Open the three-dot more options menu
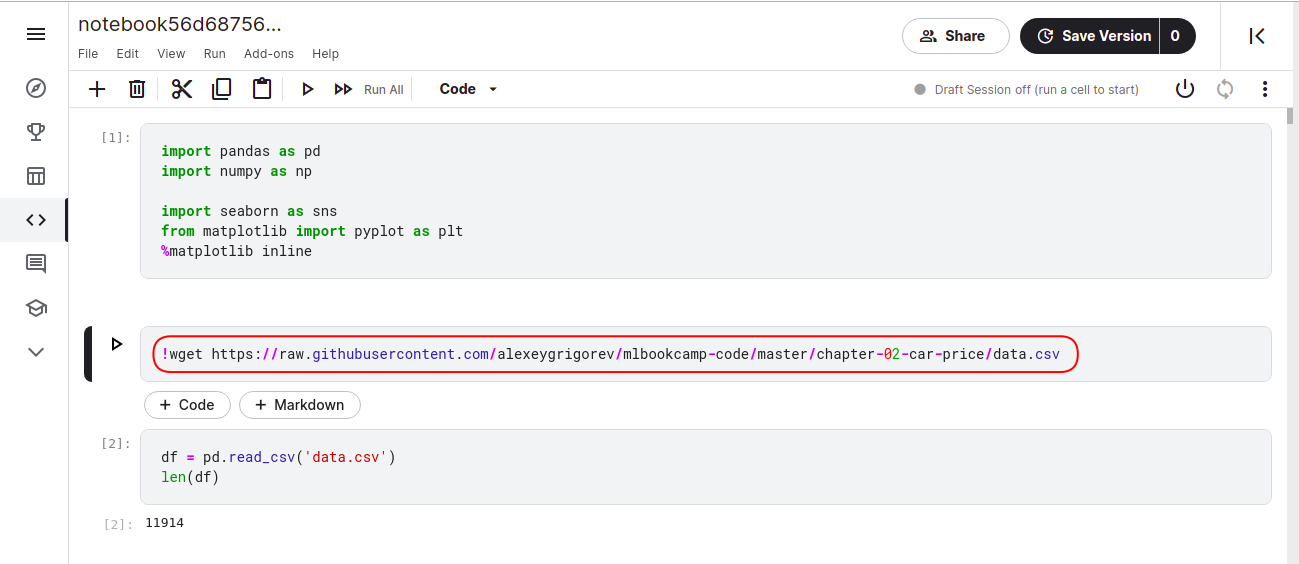 [x=1265, y=89]
